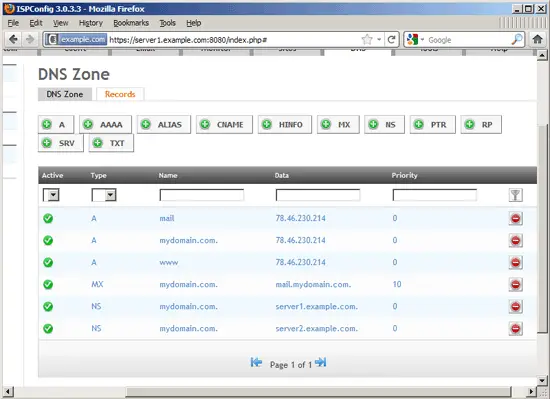Remove the MX record row

[x=515, y=284]
